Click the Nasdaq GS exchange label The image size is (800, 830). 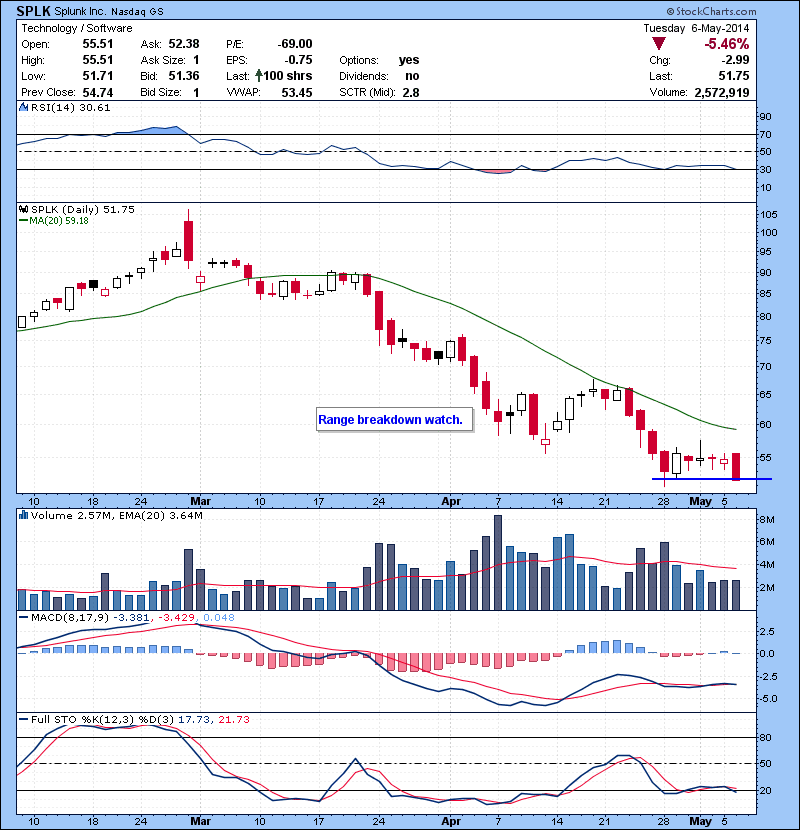pos(137,12)
